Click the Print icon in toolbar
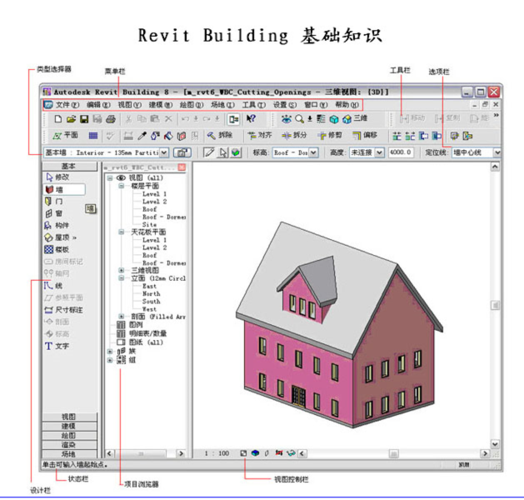 pyautogui.click(x=111, y=119)
